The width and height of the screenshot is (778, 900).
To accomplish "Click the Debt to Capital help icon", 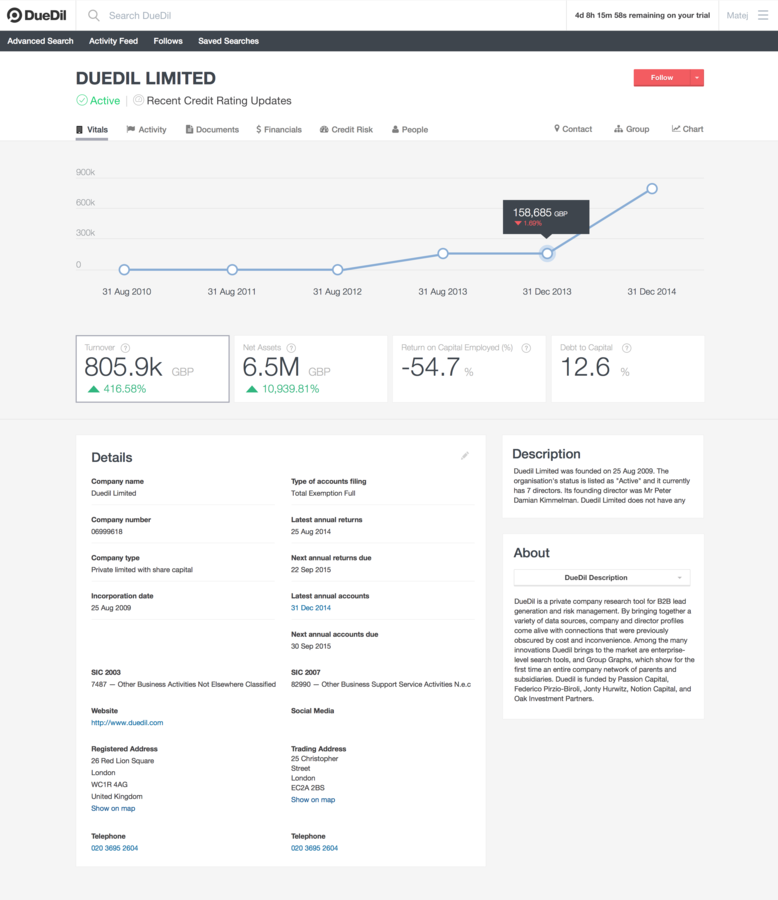I will coord(627,348).
